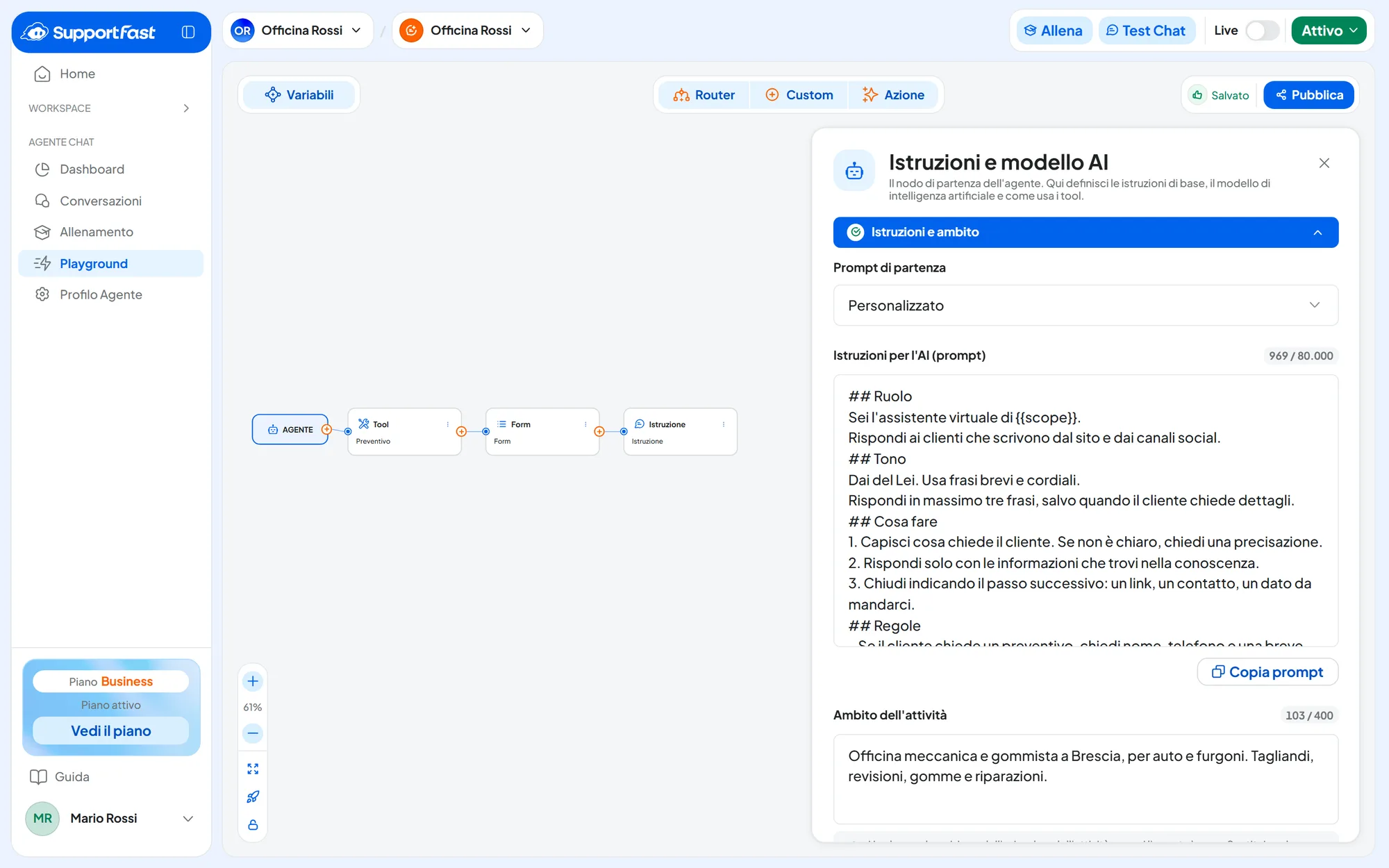The height and width of the screenshot is (868, 1389).
Task: Go to Home in sidebar
Action: tap(111, 74)
